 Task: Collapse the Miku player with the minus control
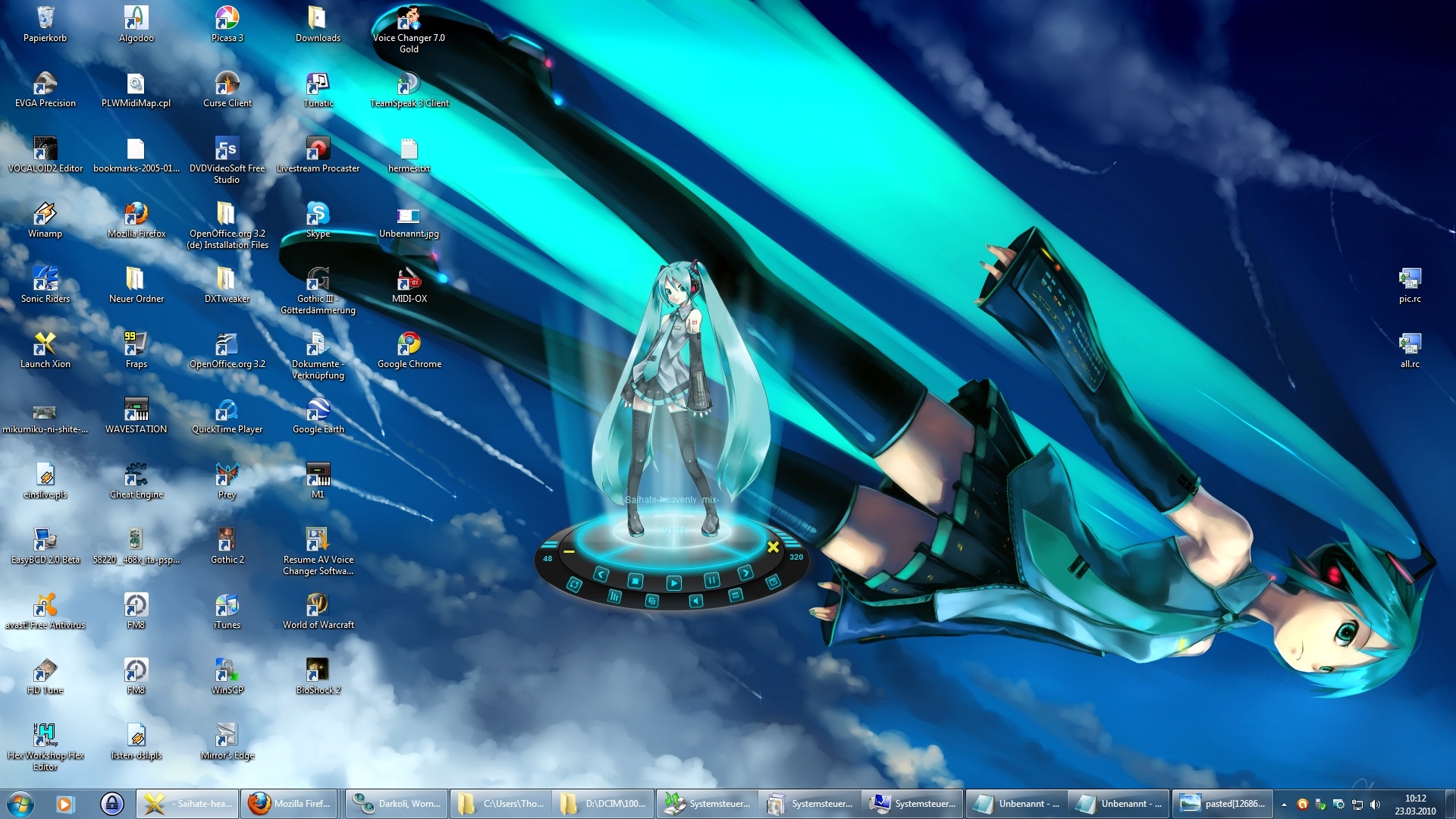pos(569,551)
